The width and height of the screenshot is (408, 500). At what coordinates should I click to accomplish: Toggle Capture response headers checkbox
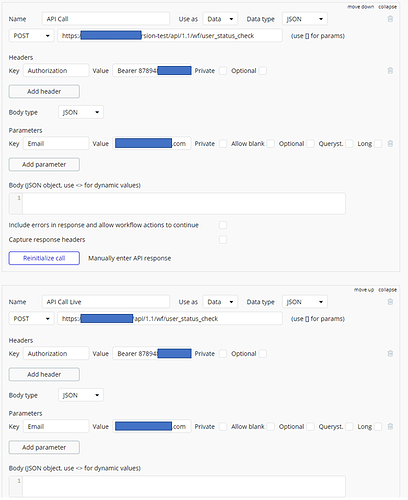(223, 240)
